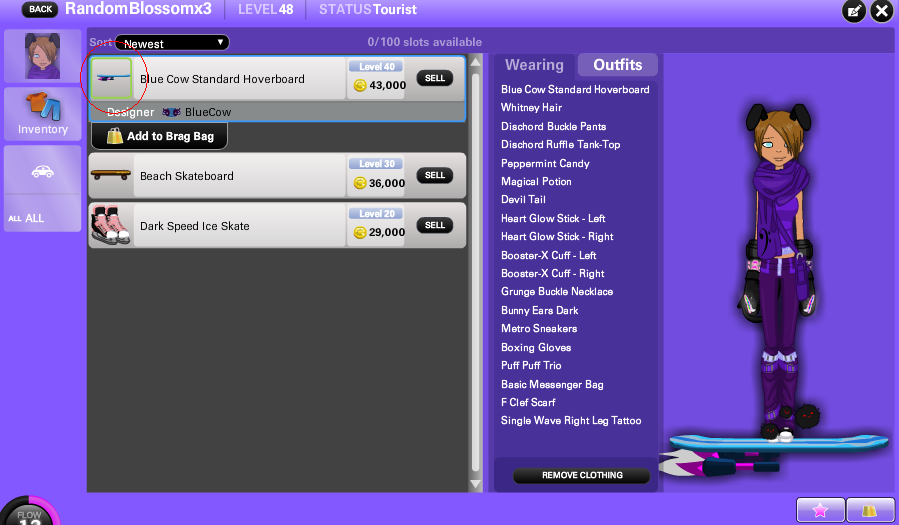Screen dimensions: 899x525
Task: Click Add to Brag Bag button
Action: [159, 136]
